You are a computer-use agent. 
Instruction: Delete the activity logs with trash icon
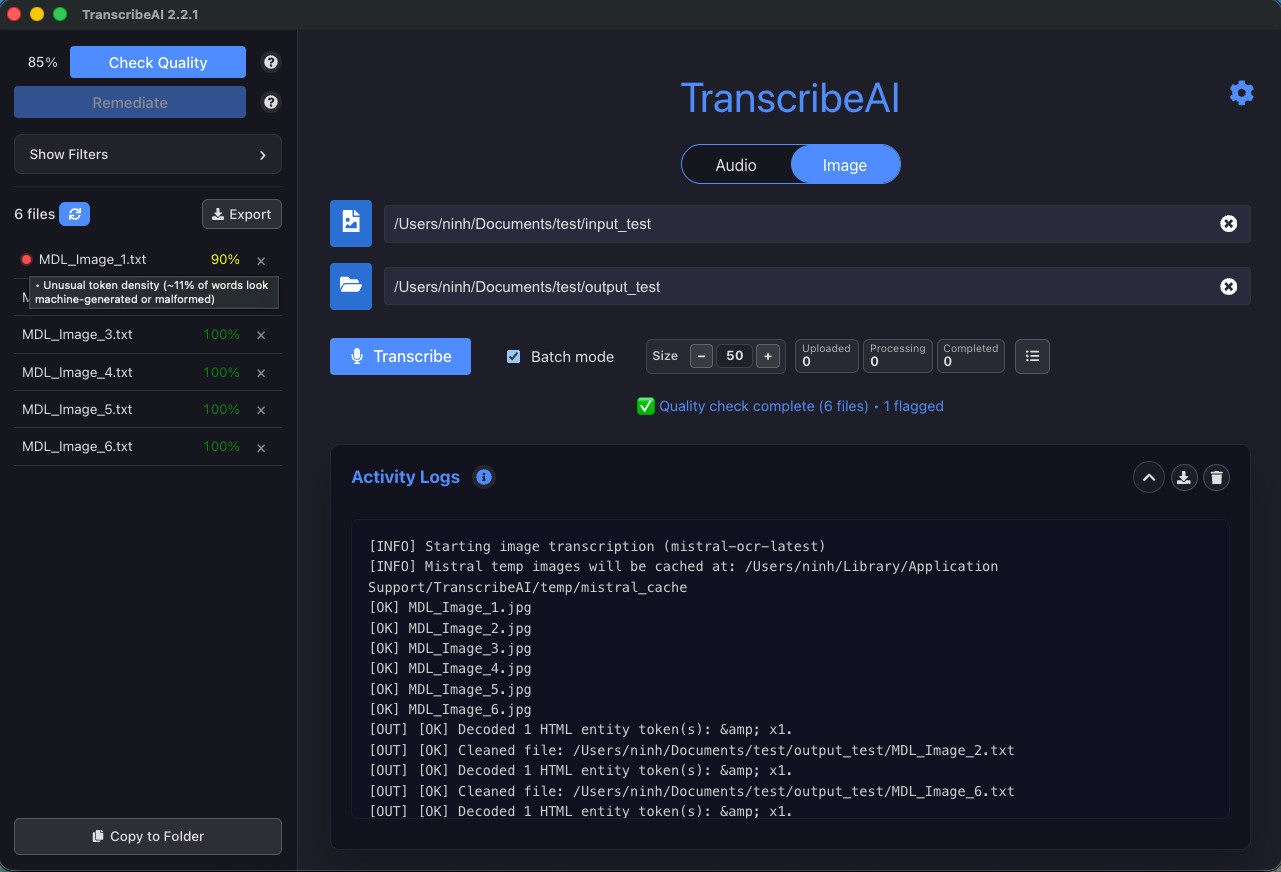tap(1216, 478)
